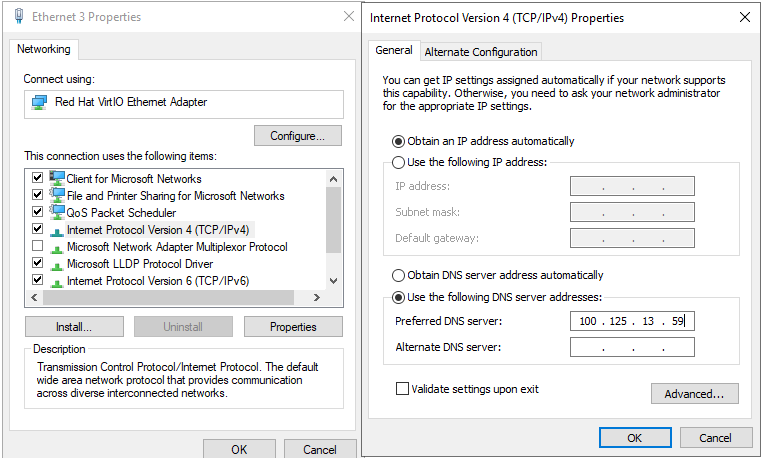Enable Microsoft Network Adapter Multiplexor Protocol checkbox
763x458 pixels.
click(x=38, y=247)
